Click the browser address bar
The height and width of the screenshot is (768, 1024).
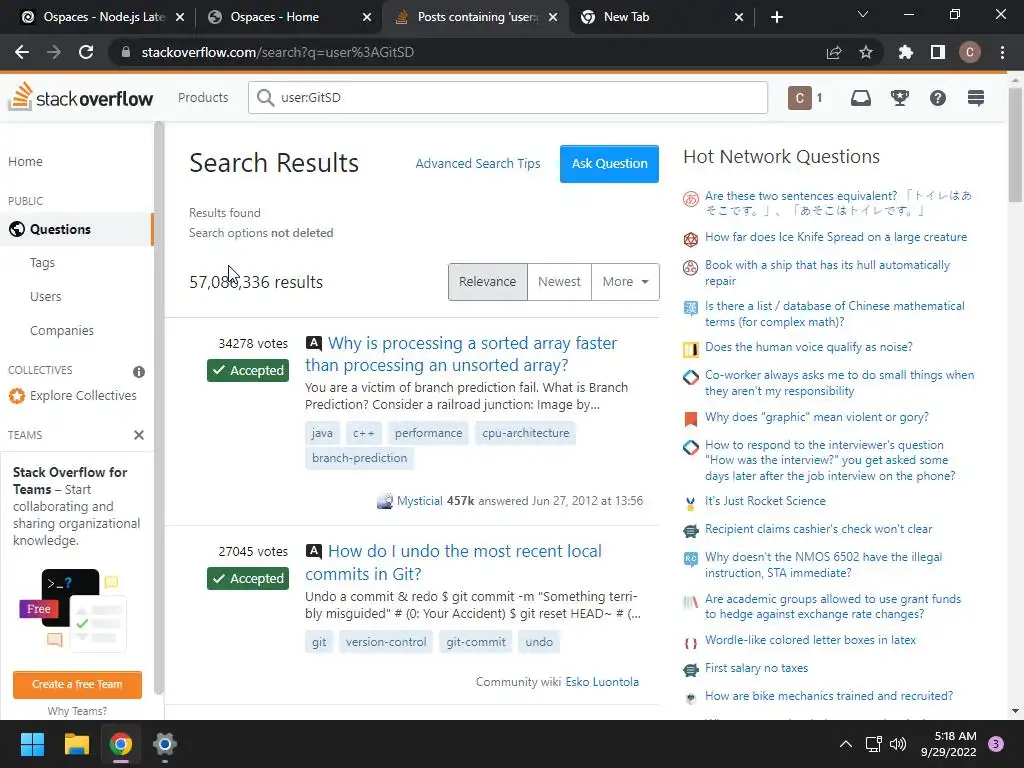(470, 52)
